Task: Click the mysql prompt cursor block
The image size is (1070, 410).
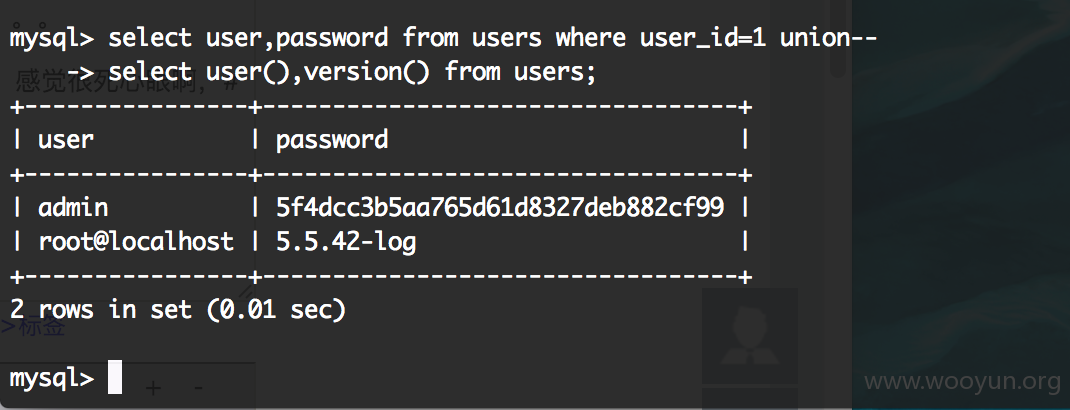Action: tap(115, 379)
